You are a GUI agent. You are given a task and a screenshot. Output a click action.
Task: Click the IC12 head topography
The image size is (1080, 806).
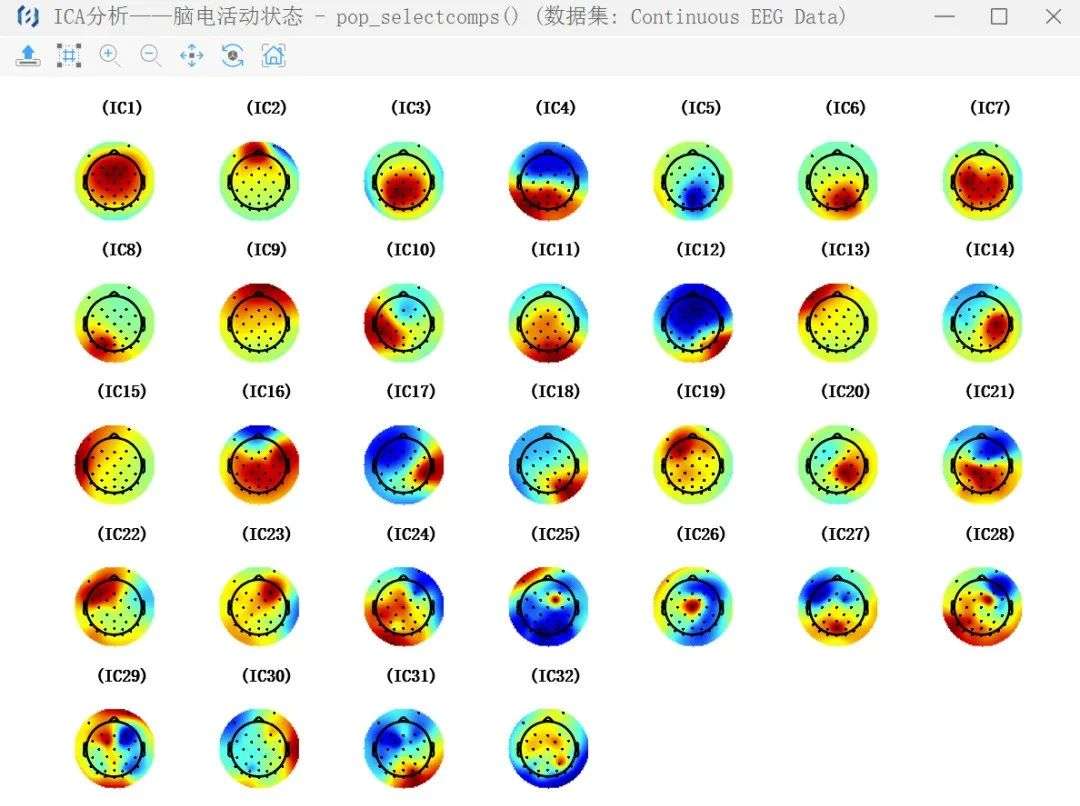tap(693, 323)
